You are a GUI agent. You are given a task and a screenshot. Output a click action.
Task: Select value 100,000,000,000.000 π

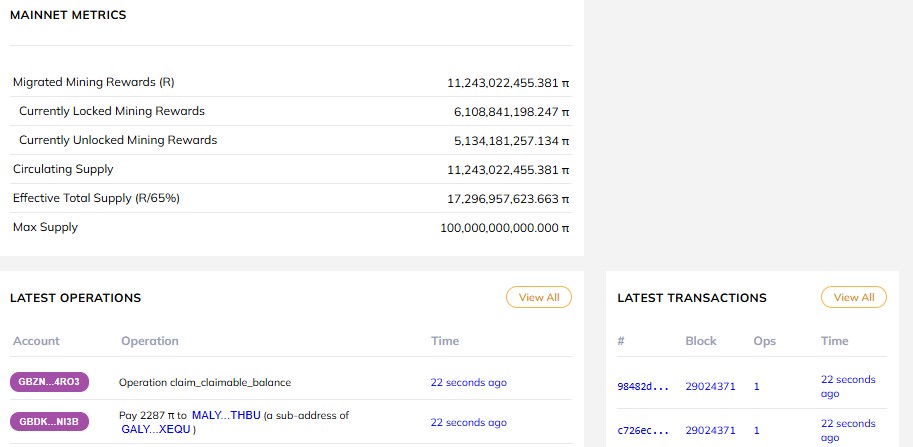click(x=504, y=229)
